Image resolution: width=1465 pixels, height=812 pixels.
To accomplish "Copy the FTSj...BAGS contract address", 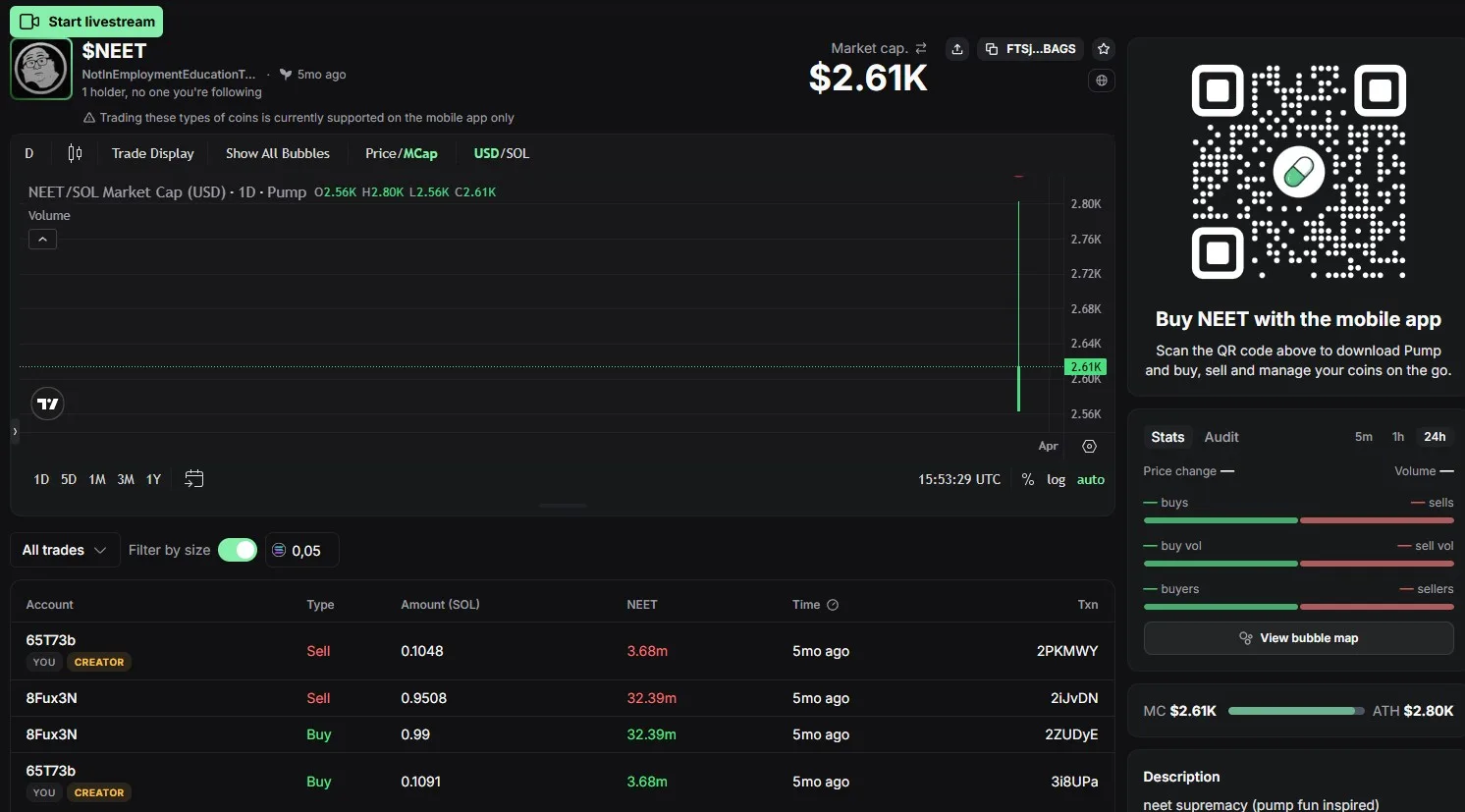I will 1031,49.
